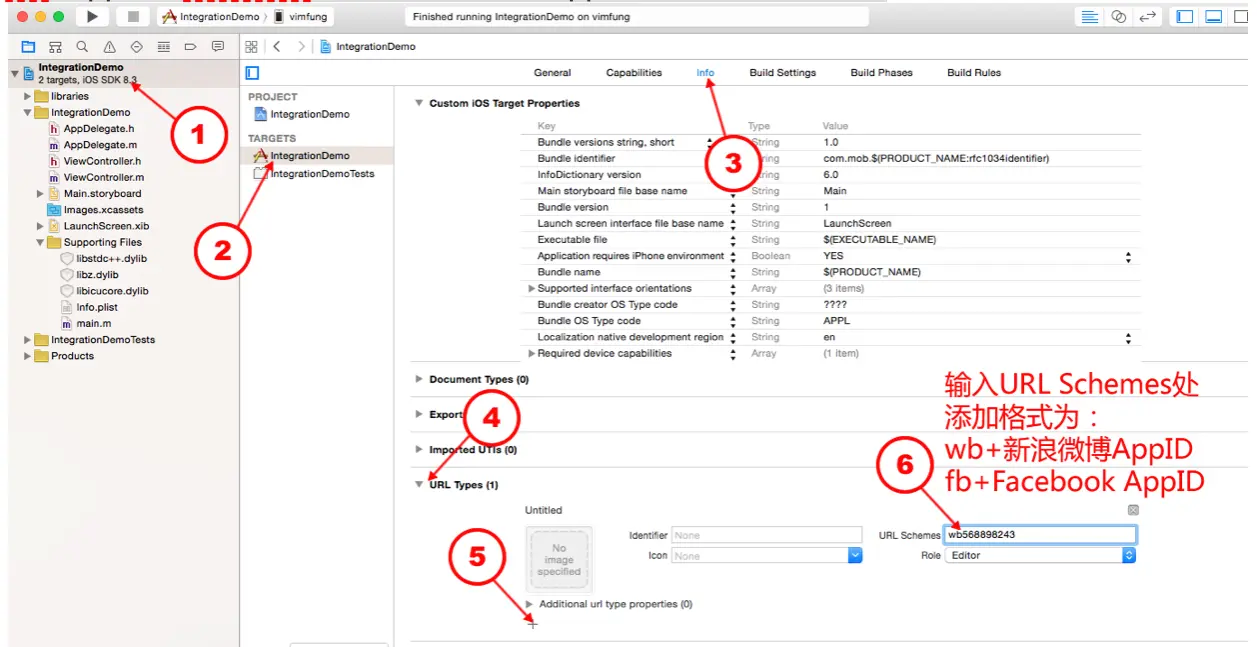Open the Symbol navigator
The width and height of the screenshot is (1257, 647).
[x=55, y=47]
